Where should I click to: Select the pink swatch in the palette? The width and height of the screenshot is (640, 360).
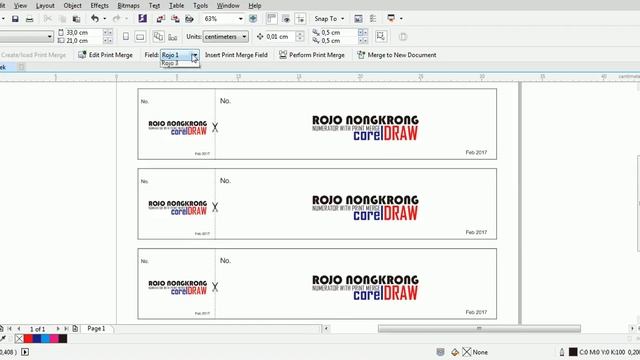(x=54, y=338)
